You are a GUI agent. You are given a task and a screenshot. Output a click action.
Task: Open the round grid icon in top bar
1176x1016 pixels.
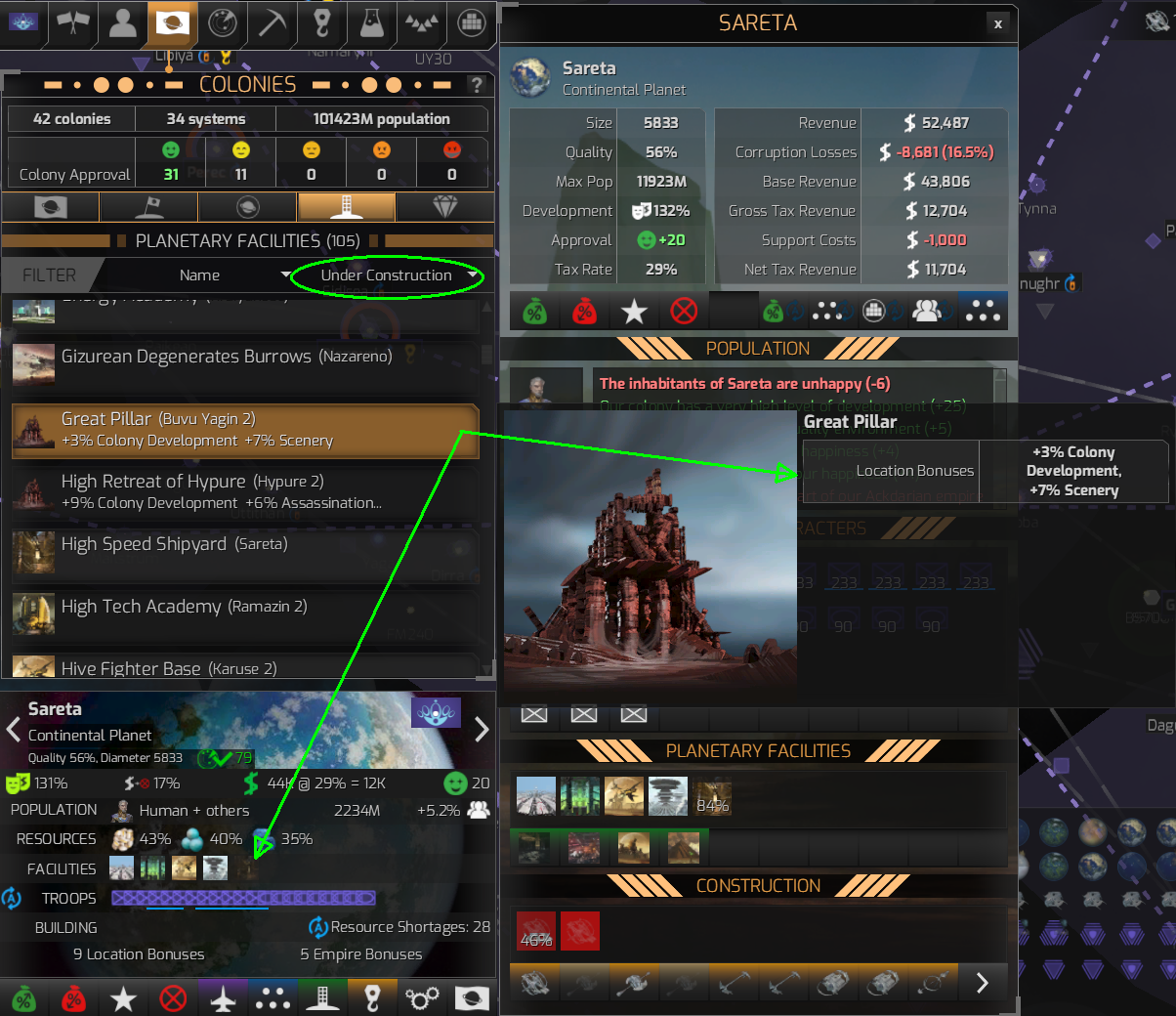click(472, 22)
